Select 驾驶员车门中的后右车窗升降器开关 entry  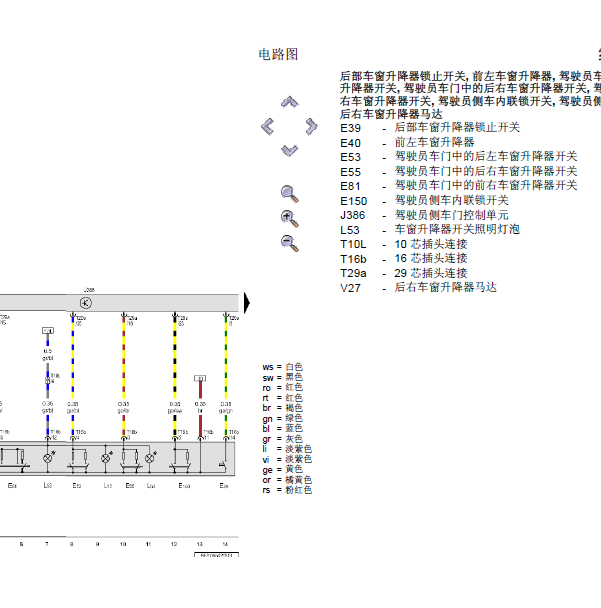point(486,171)
